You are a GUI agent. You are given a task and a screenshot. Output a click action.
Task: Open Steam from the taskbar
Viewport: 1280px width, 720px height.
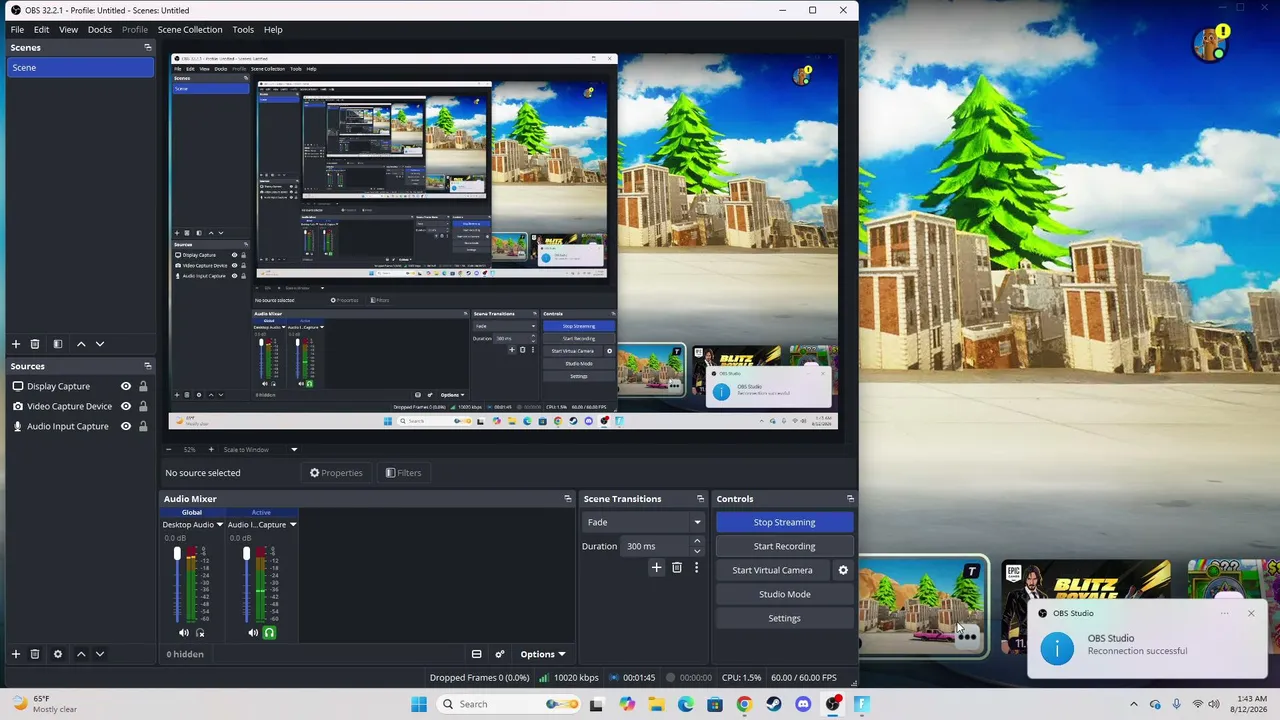(773, 704)
